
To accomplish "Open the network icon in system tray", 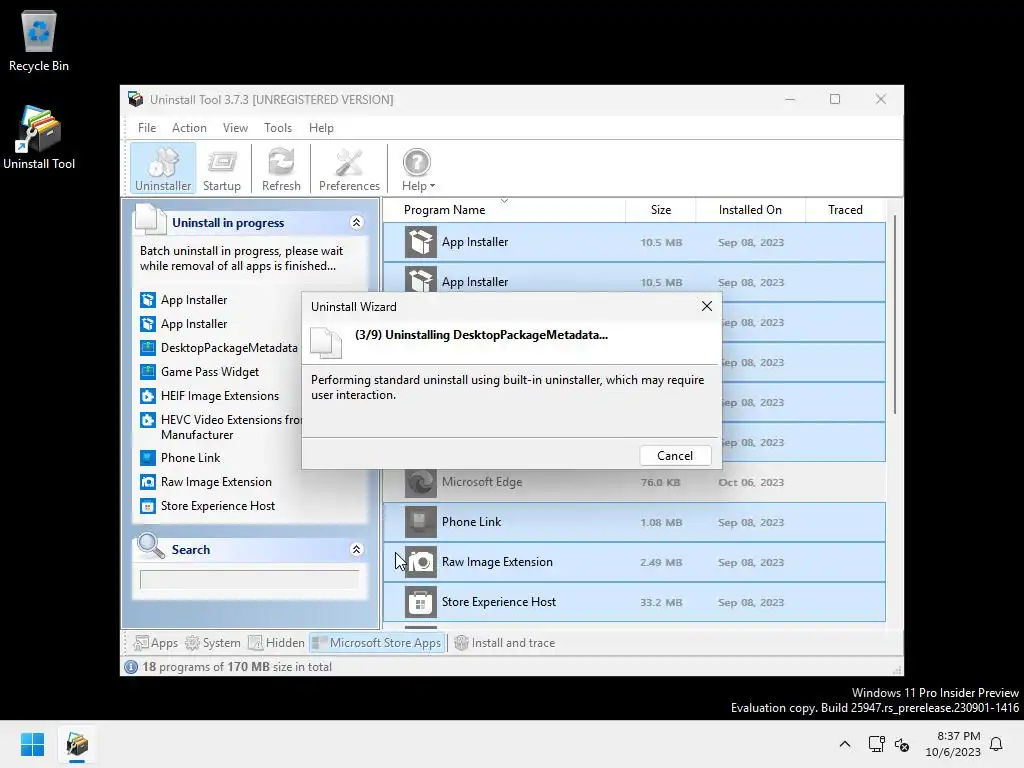I will [876, 744].
